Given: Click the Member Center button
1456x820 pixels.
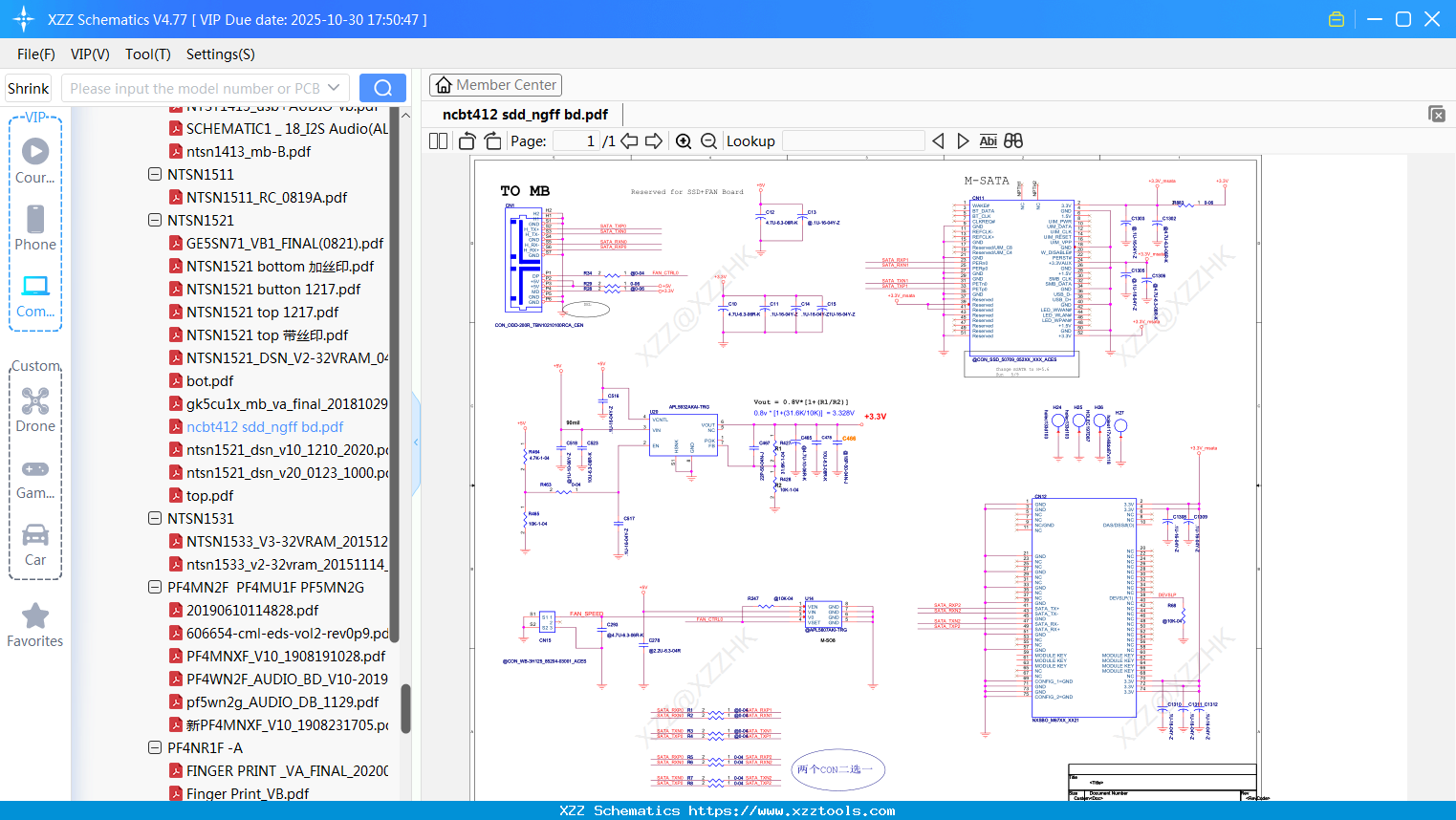Looking at the screenshot, I should (495, 85).
